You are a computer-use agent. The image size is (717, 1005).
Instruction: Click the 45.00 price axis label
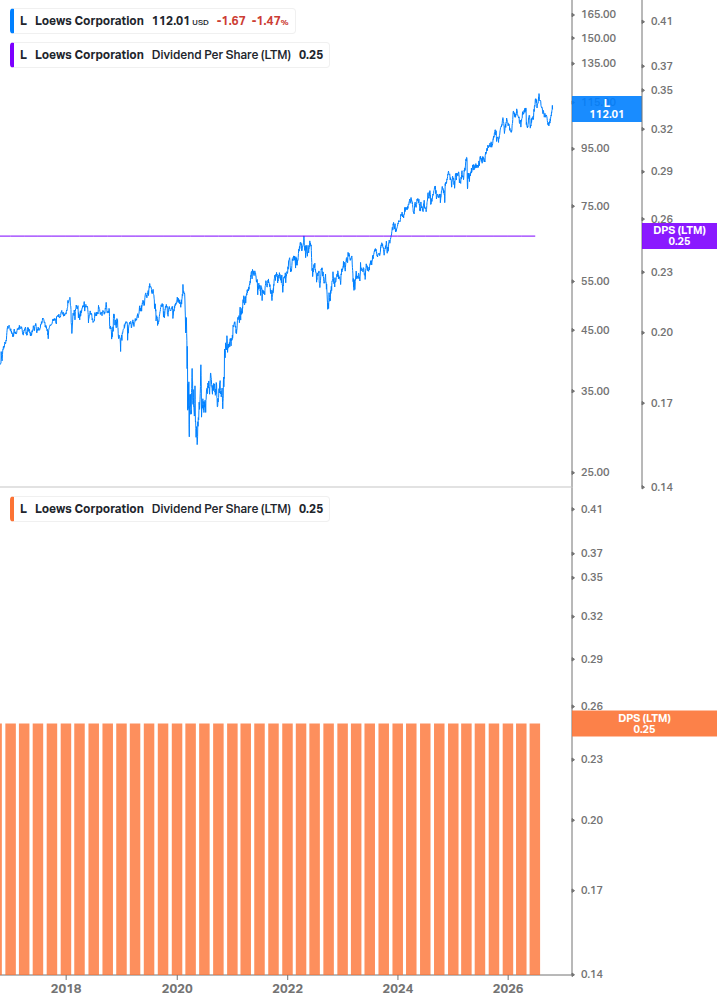595,331
